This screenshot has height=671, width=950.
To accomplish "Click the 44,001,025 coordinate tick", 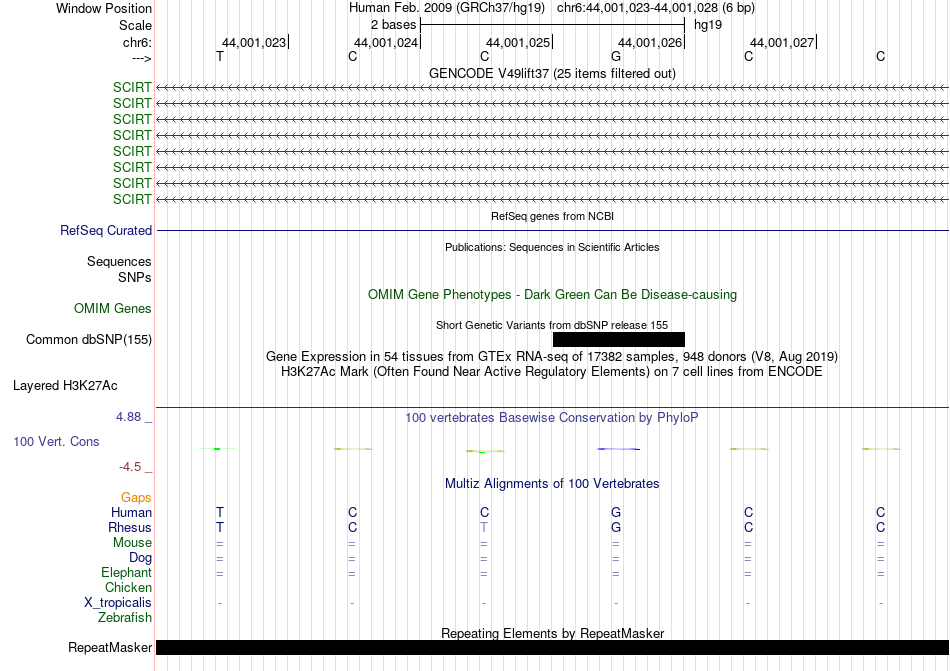I will tap(519, 42).
